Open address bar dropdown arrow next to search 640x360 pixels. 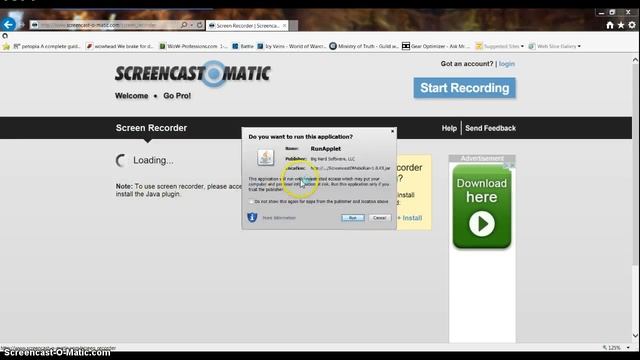[191, 25]
